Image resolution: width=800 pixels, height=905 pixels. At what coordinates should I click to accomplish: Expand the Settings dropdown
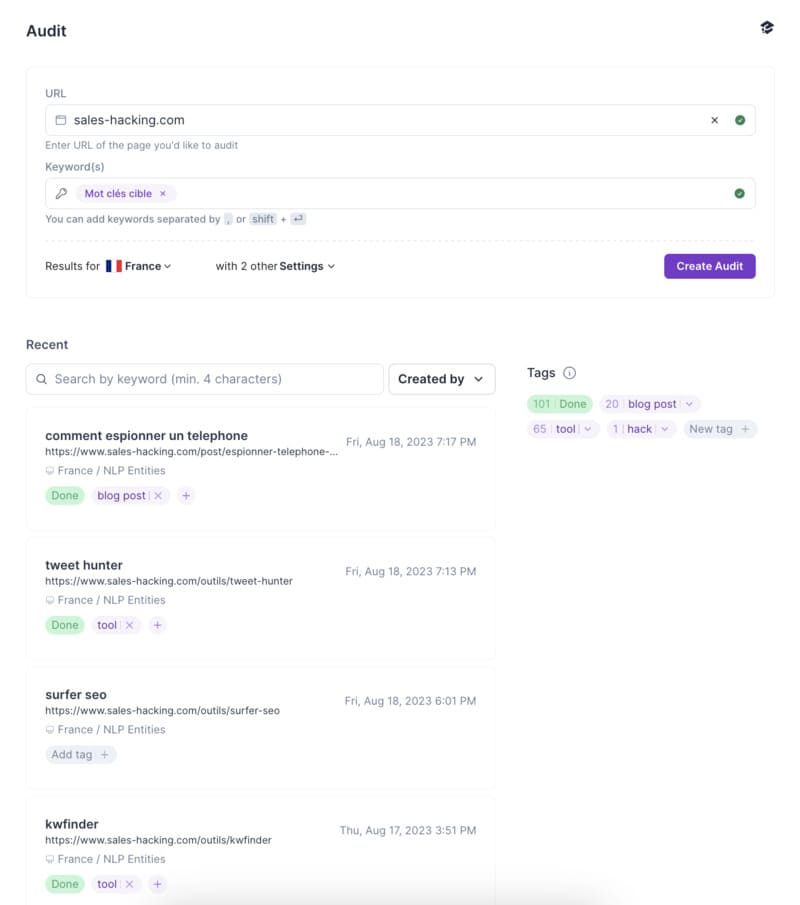303,266
